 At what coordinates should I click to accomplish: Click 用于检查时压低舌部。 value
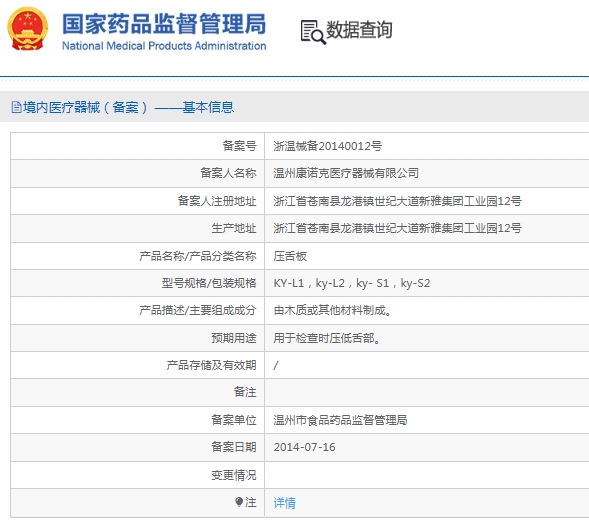[x=327, y=338]
